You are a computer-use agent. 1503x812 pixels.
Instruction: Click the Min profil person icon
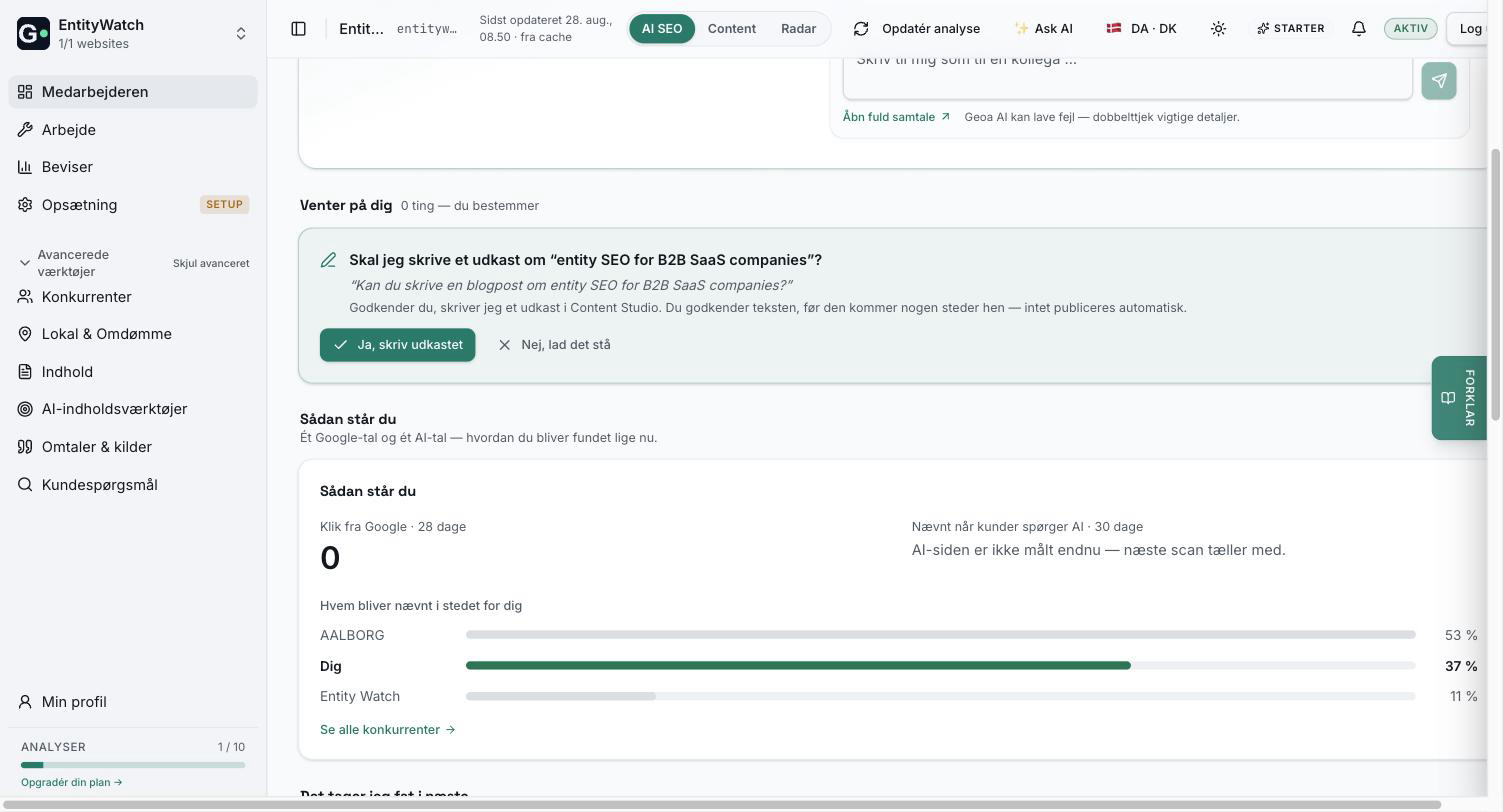pos(25,702)
